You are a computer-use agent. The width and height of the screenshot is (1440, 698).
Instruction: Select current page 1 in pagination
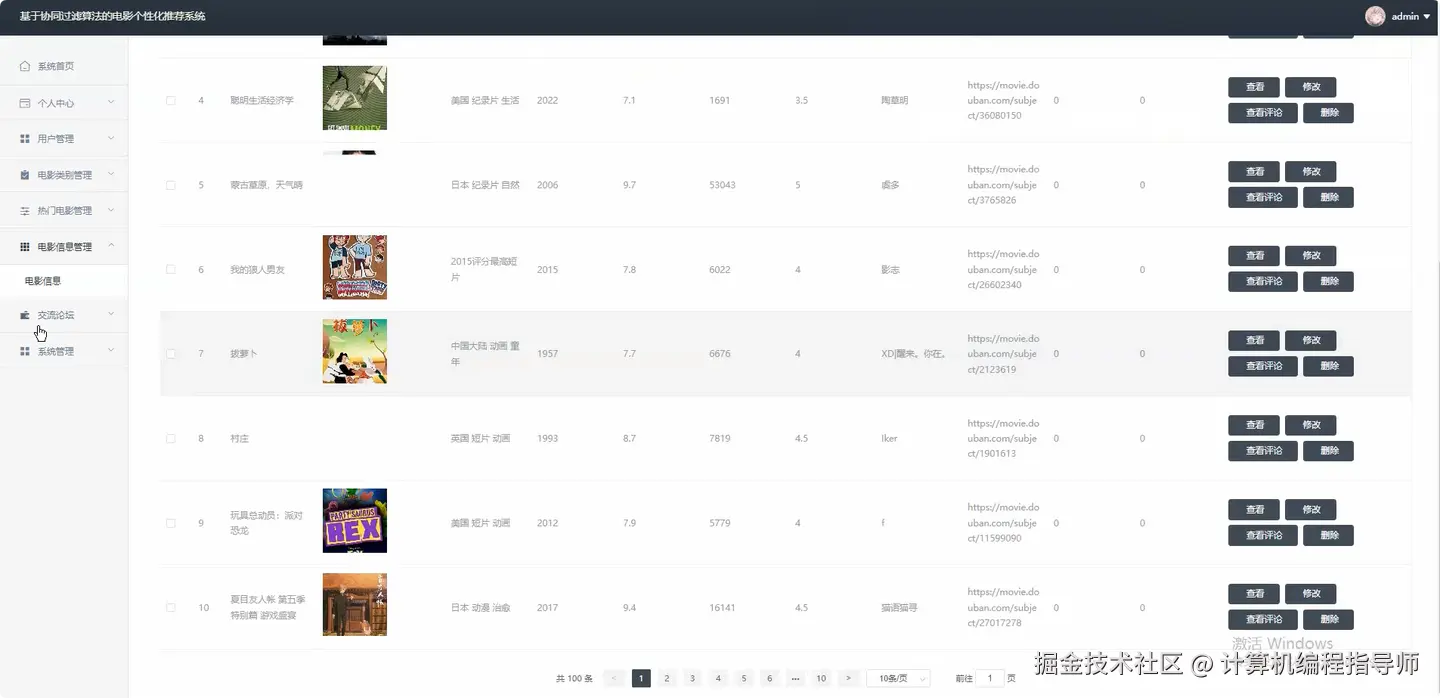641,678
